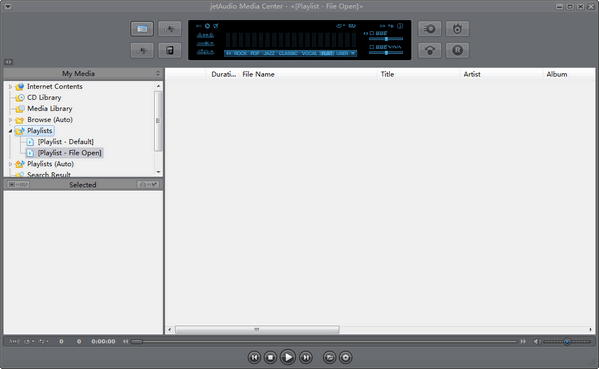Play the current track
The image size is (599, 369).
pyautogui.click(x=288, y=357)
